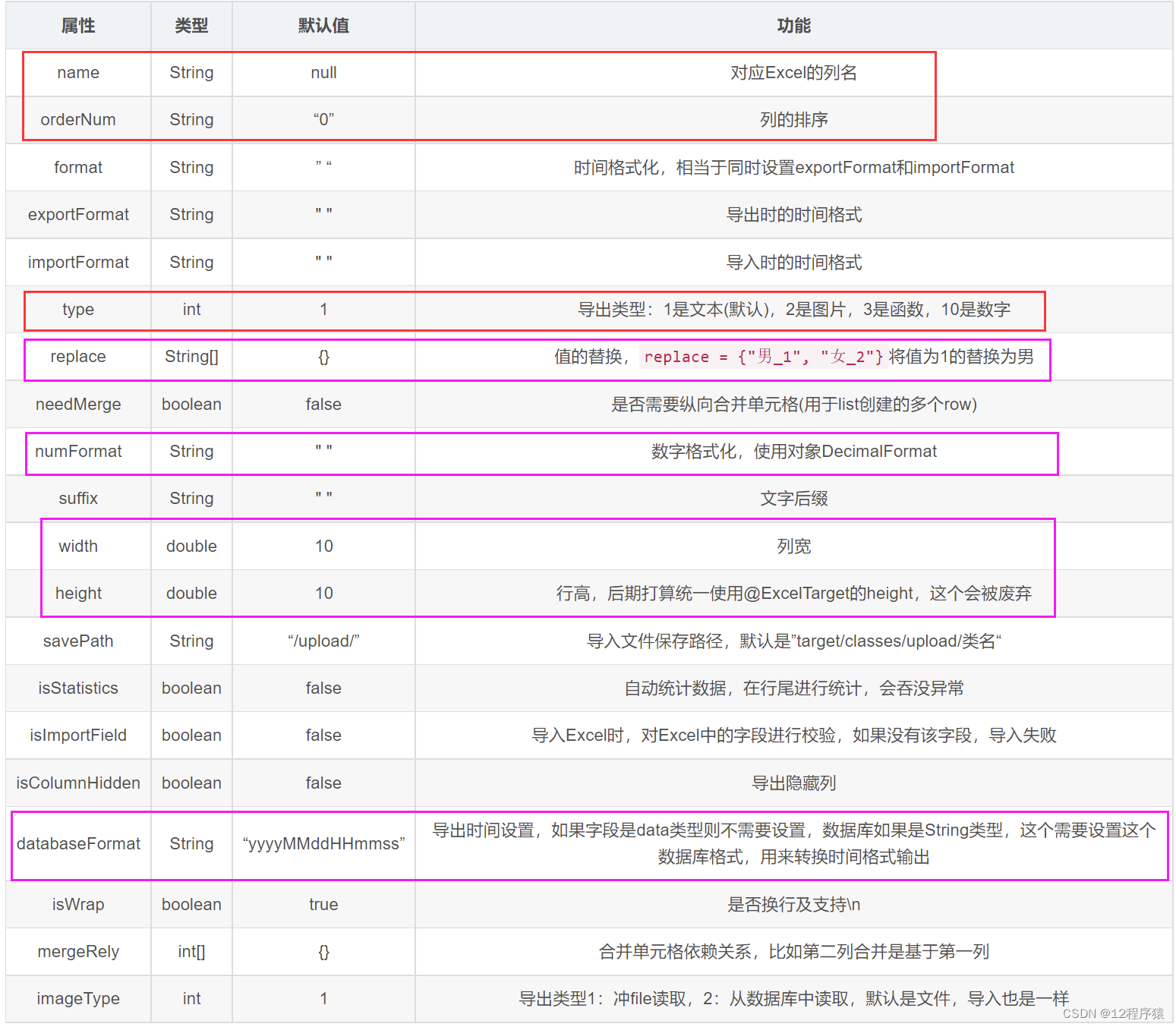Click description '列宽'
Screen dimensions: 1176x1027
[793, 547]
